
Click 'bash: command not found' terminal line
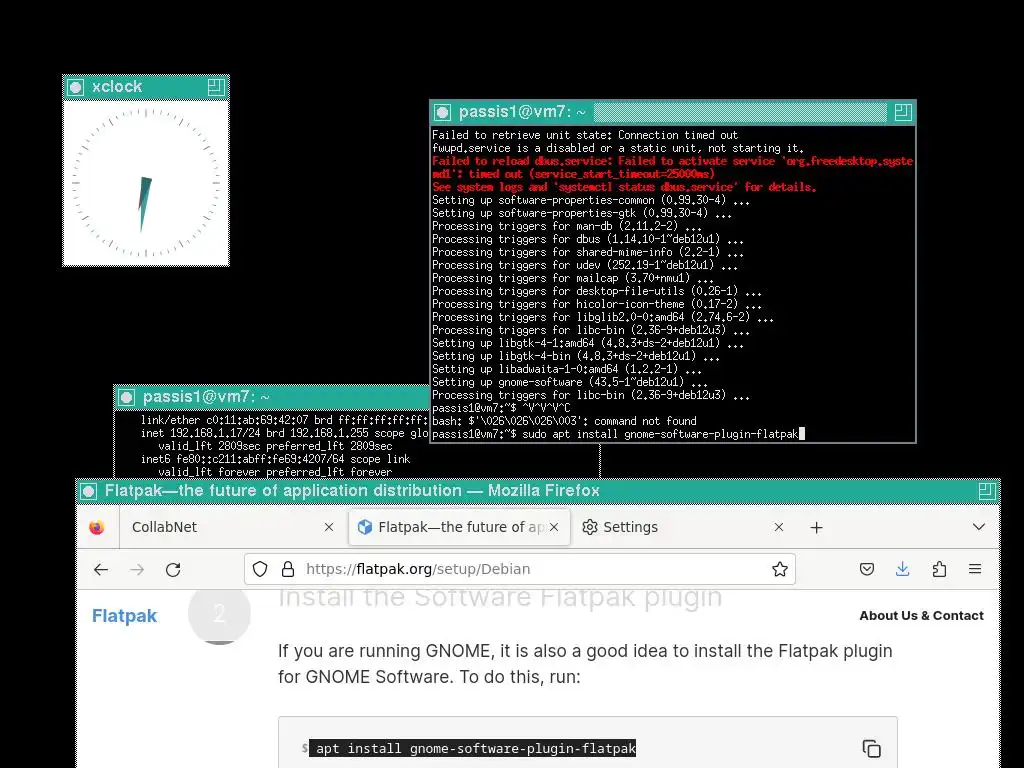tap(564, 421)
